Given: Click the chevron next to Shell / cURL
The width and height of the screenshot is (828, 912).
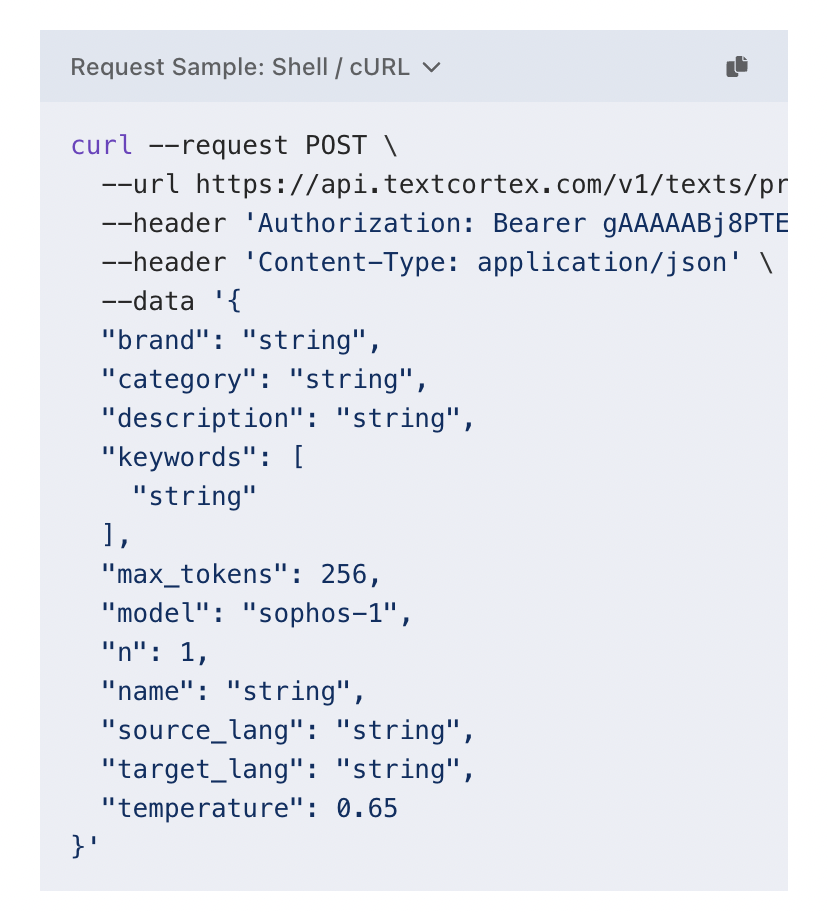Looking at the screenshot, I should tap(432, 67).
